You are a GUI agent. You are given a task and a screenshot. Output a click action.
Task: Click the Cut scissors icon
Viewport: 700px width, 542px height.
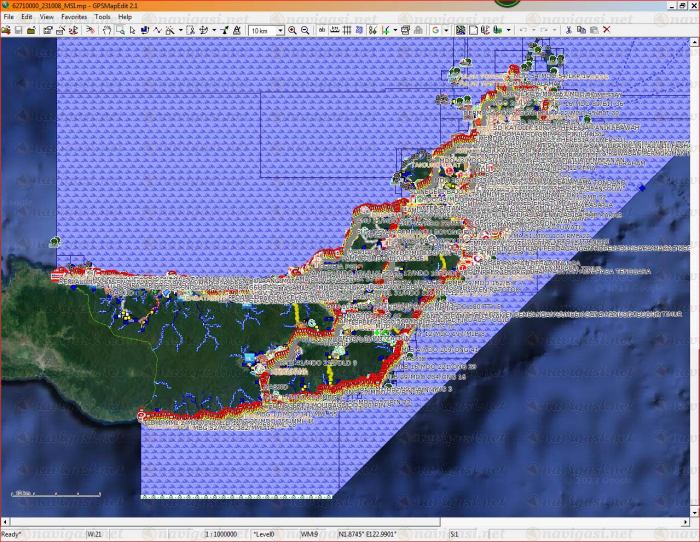567,31
